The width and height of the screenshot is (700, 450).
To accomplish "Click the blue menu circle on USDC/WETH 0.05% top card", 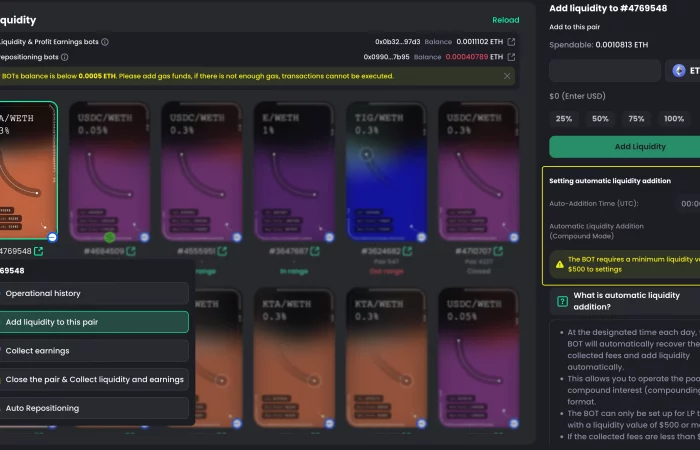I will point(144,238).
